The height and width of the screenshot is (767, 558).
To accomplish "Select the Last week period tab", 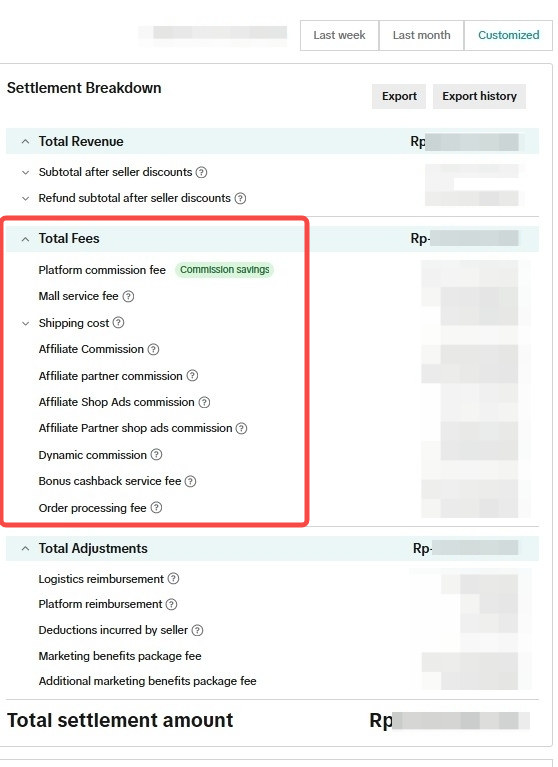I will 339,35.
